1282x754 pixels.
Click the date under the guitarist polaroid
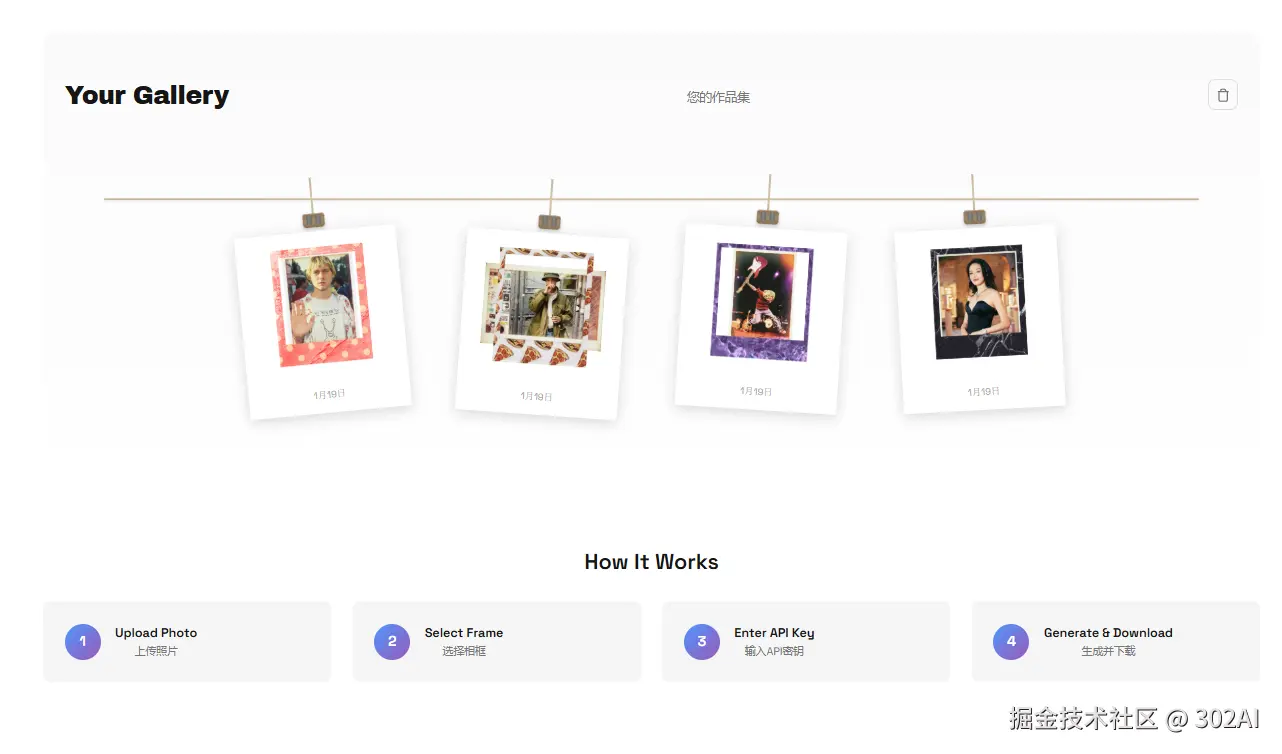point(756,391)
